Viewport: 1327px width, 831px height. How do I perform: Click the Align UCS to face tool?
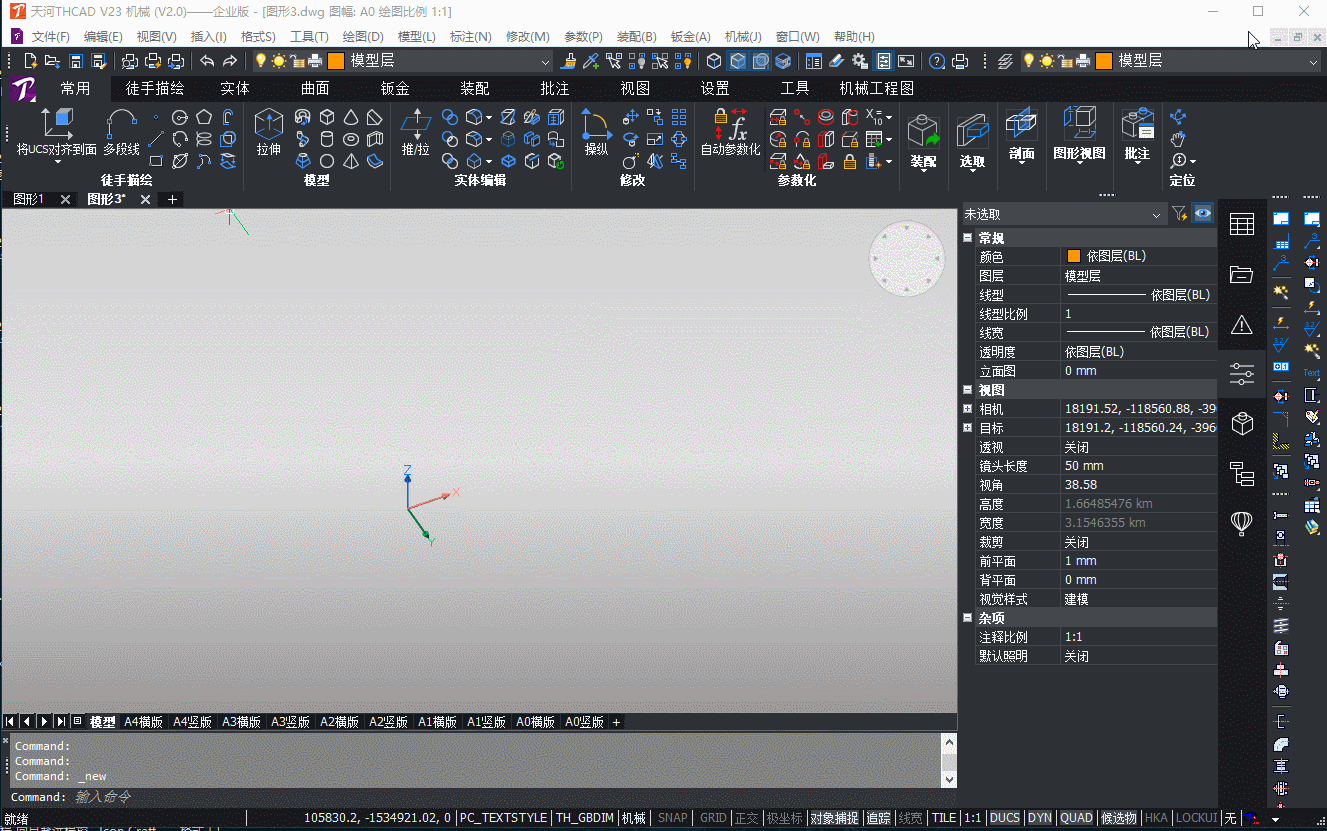(x=57, y=133)
